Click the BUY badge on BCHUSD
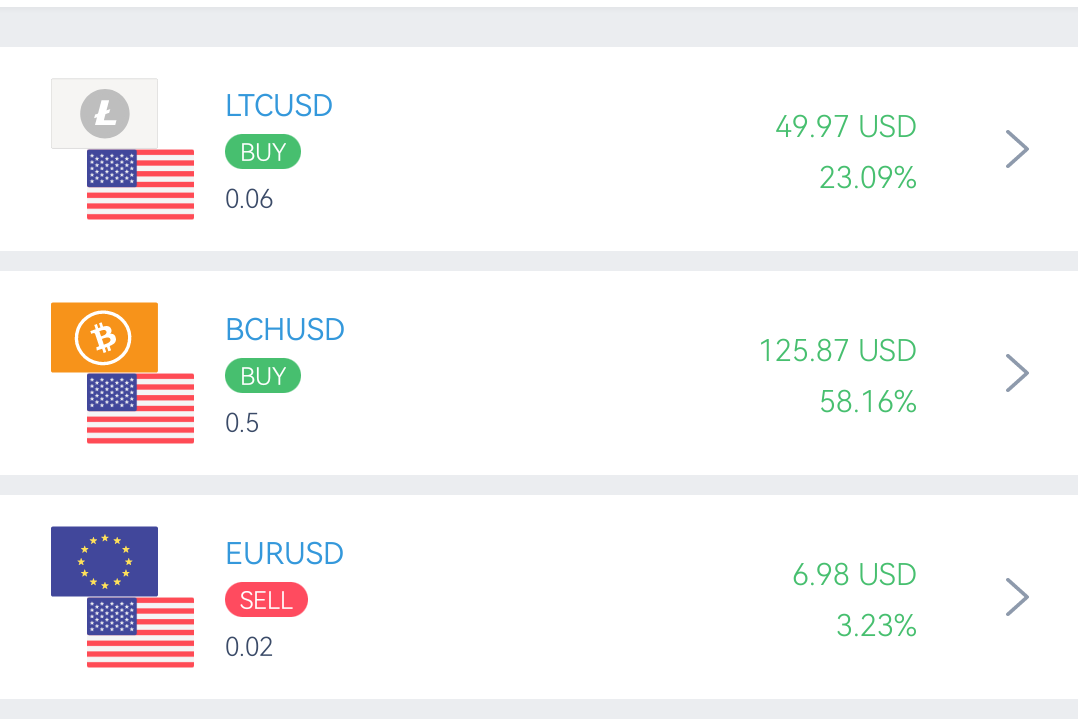1078x726 pixels. click(263, 376)
